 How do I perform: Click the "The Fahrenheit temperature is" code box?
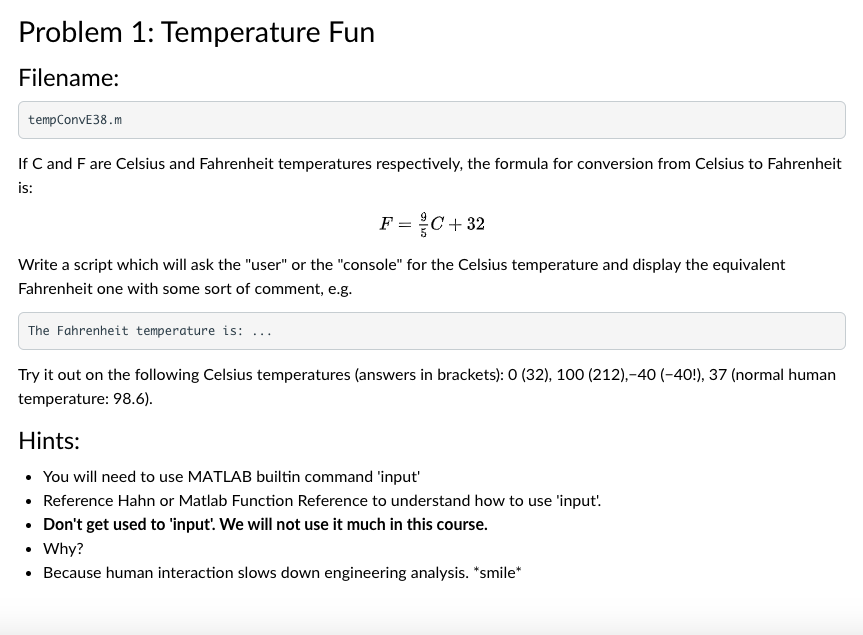pos(431,331)
